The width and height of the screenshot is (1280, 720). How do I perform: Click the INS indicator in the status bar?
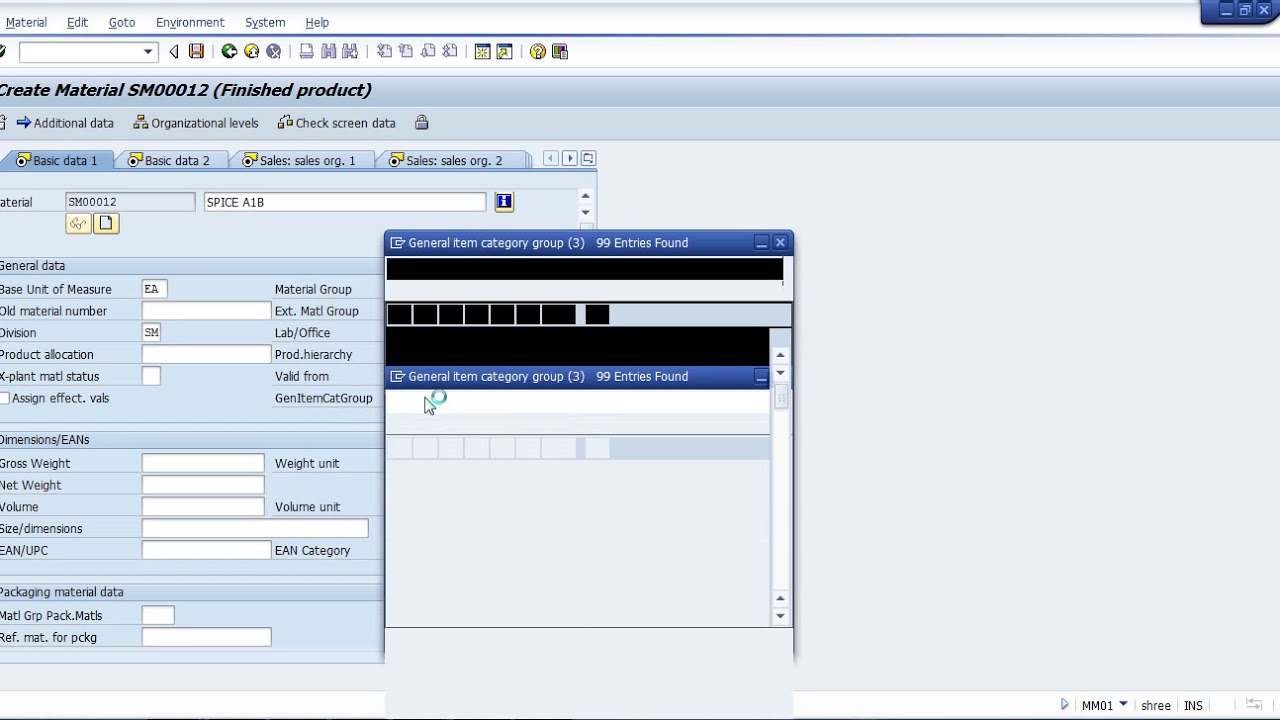(x=1193, y=705)
